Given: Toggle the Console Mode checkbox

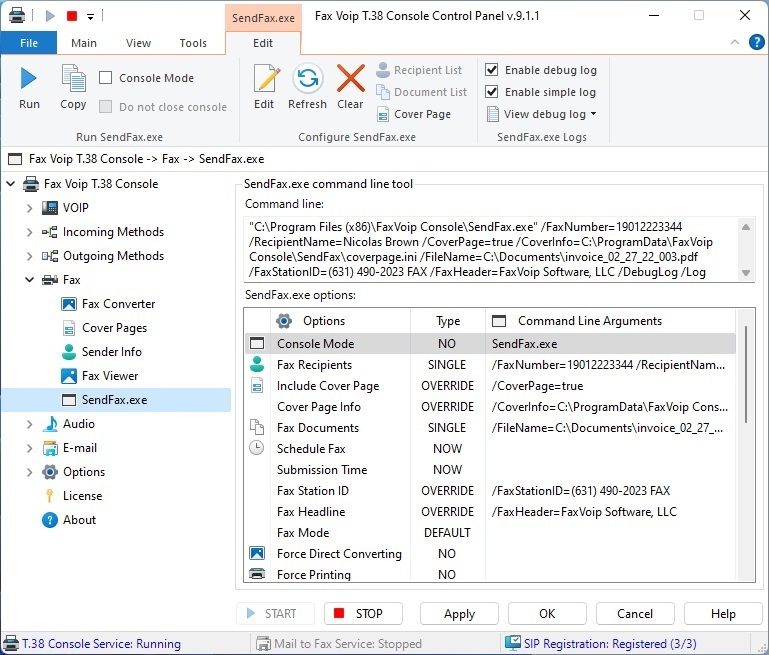Looking at the screenshot, I should pos(105,77).
